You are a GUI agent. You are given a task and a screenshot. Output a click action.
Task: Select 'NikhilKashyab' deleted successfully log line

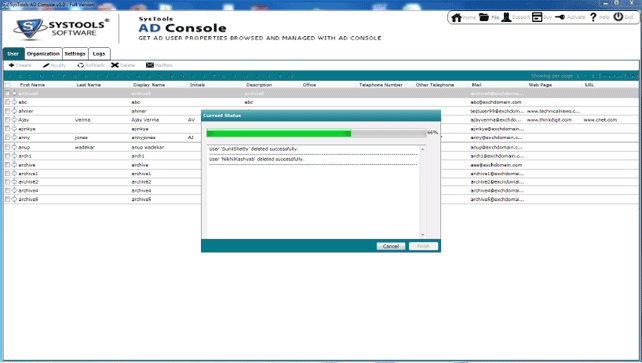[256, 159]
